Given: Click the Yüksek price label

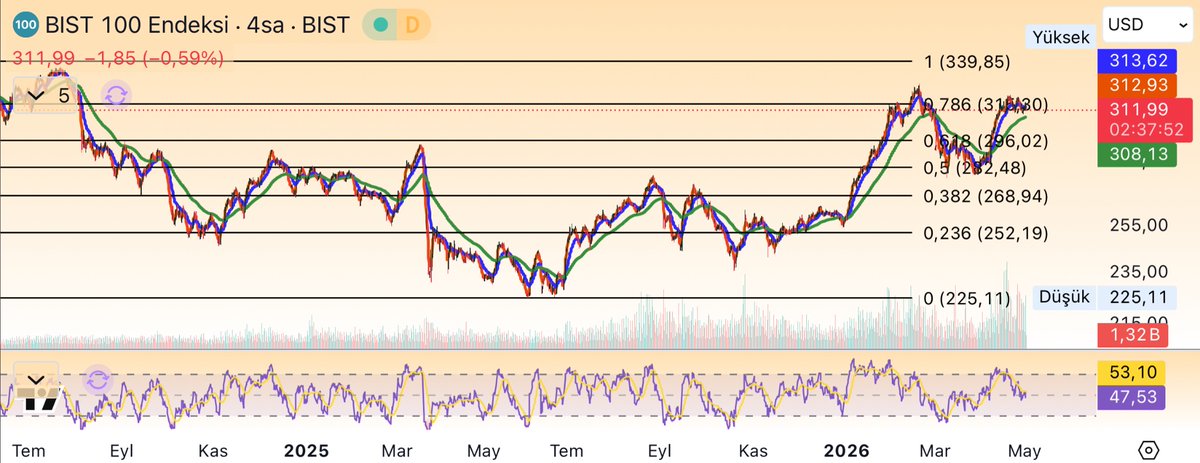Looking at the screenshot, I should (x=1059, y=37).
